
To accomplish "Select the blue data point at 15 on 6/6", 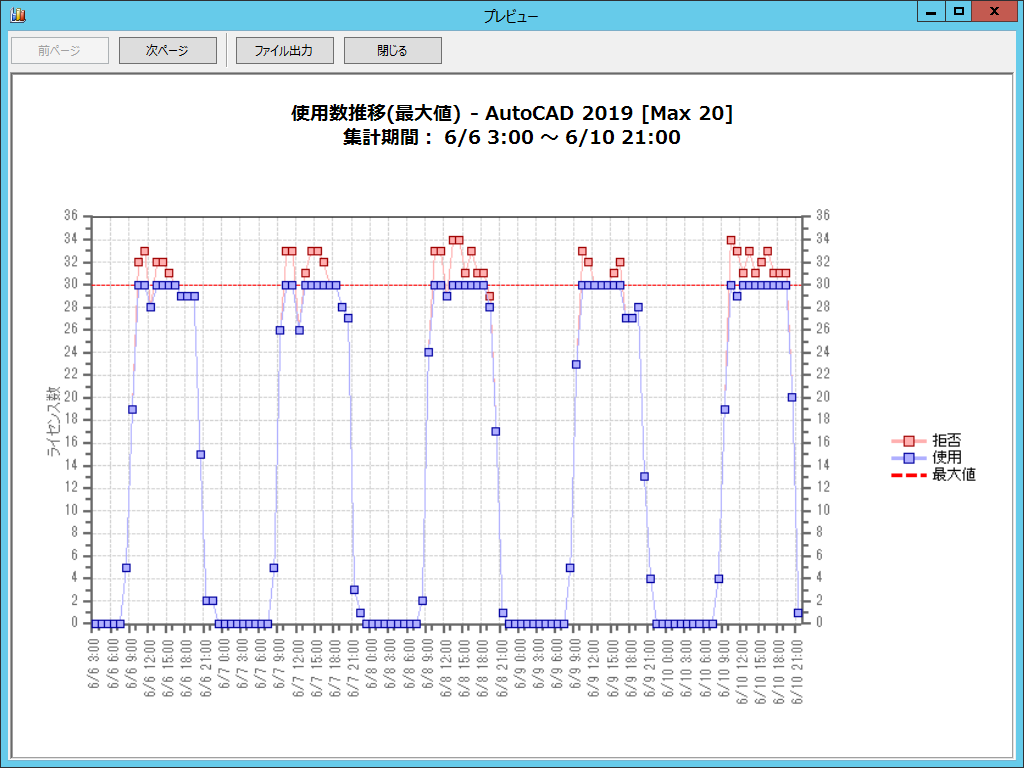I will (200, 454).
